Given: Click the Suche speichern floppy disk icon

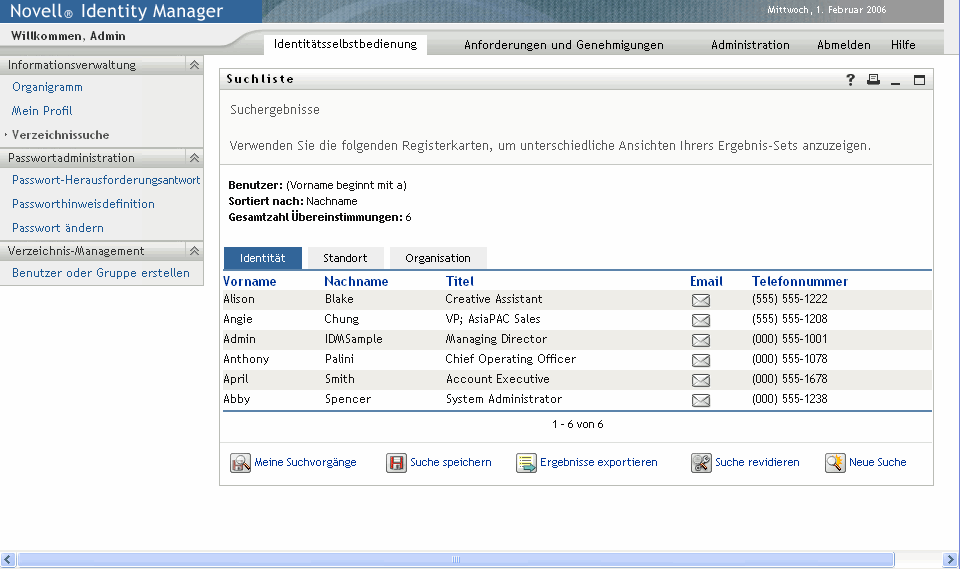Looking at the screenshot, I should pos(396,463).
